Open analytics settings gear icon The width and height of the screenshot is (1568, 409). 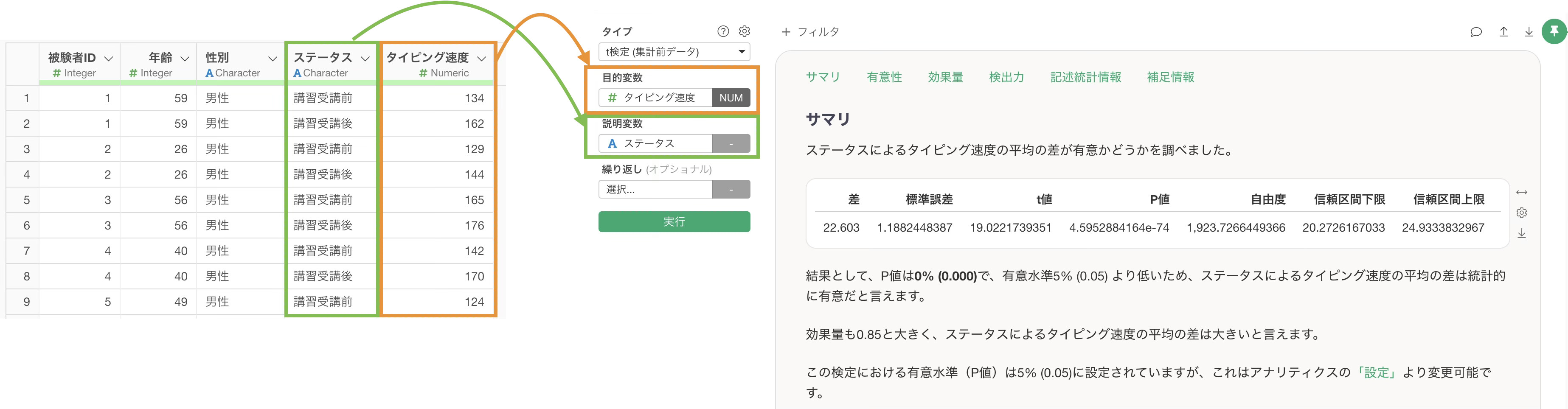[744, 31]
